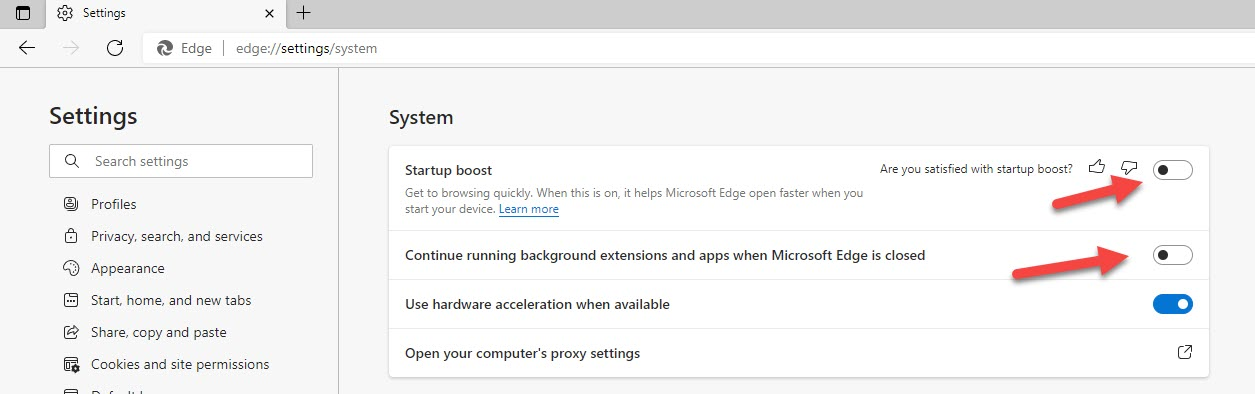Image resolution: width=1255 pixels, height=394 pixels.
Task: Open Privacy, search, and services settings
Action: (177, 236)
